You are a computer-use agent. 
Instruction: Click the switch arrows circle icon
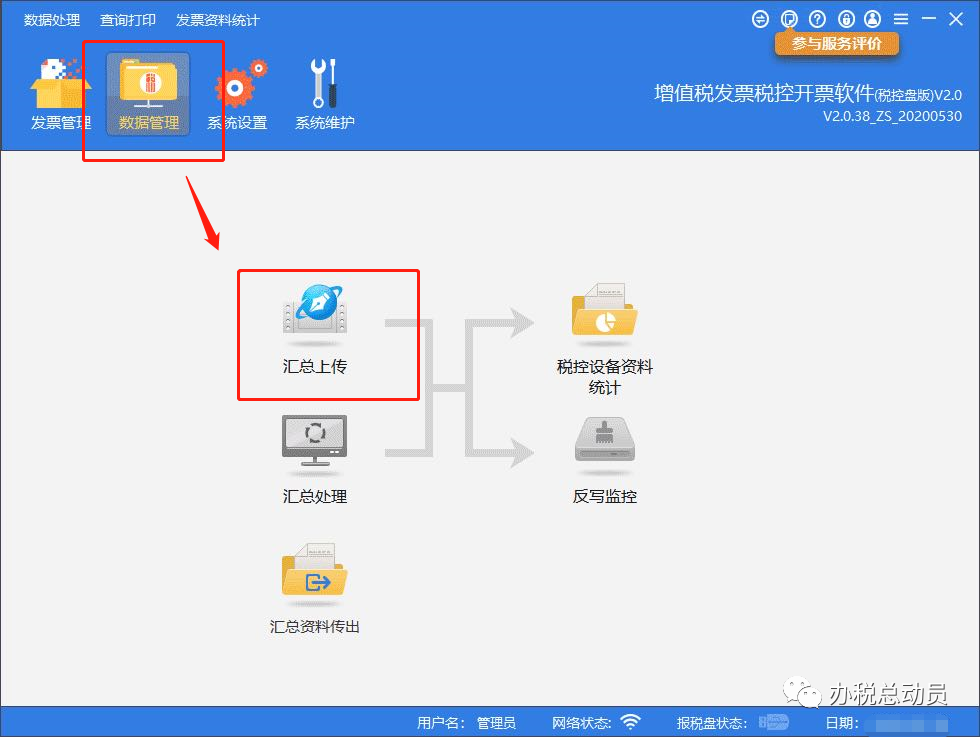coord(760,19)
